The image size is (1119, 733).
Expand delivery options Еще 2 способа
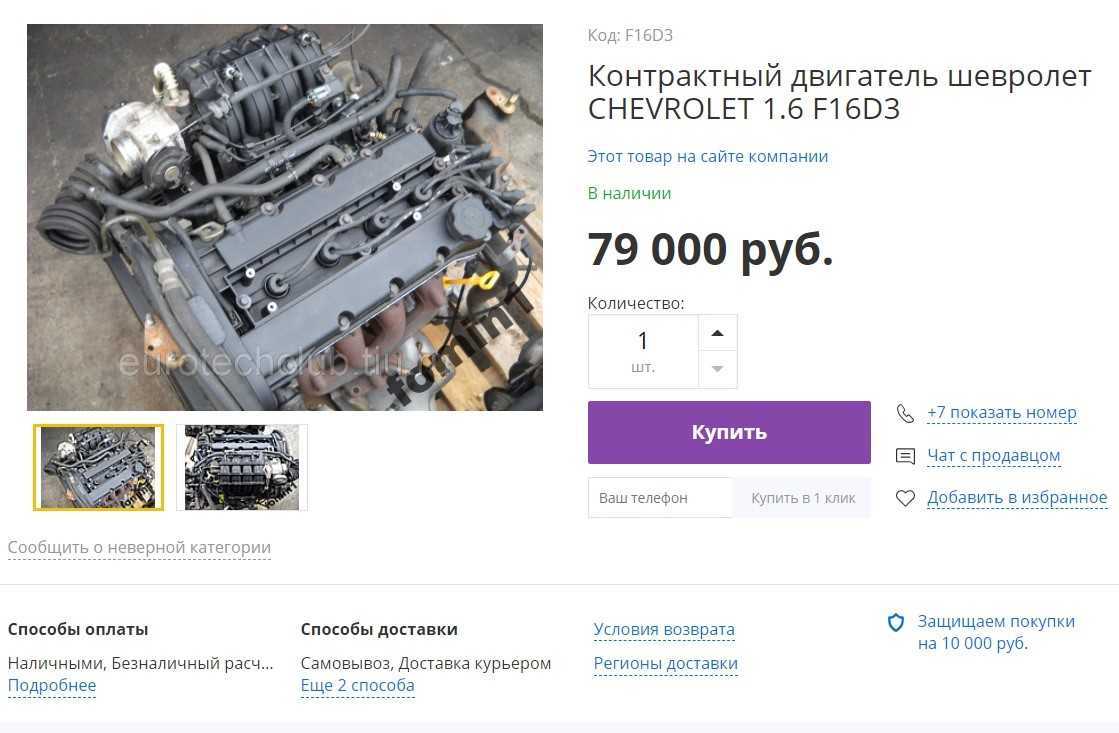click(x=358, y=686)
